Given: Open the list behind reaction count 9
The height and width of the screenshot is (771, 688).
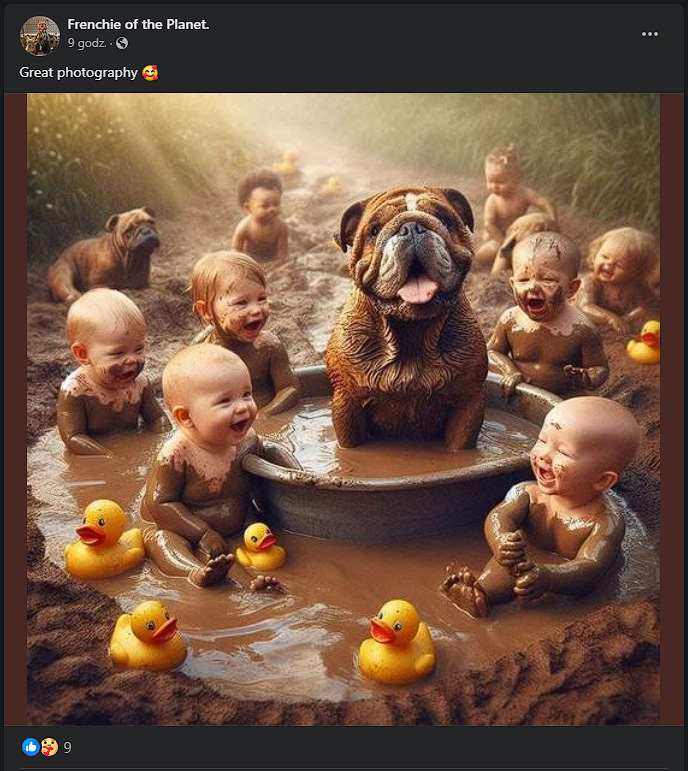Looking at the screenshot, I should pyautogui.click(x=67, y=747).
